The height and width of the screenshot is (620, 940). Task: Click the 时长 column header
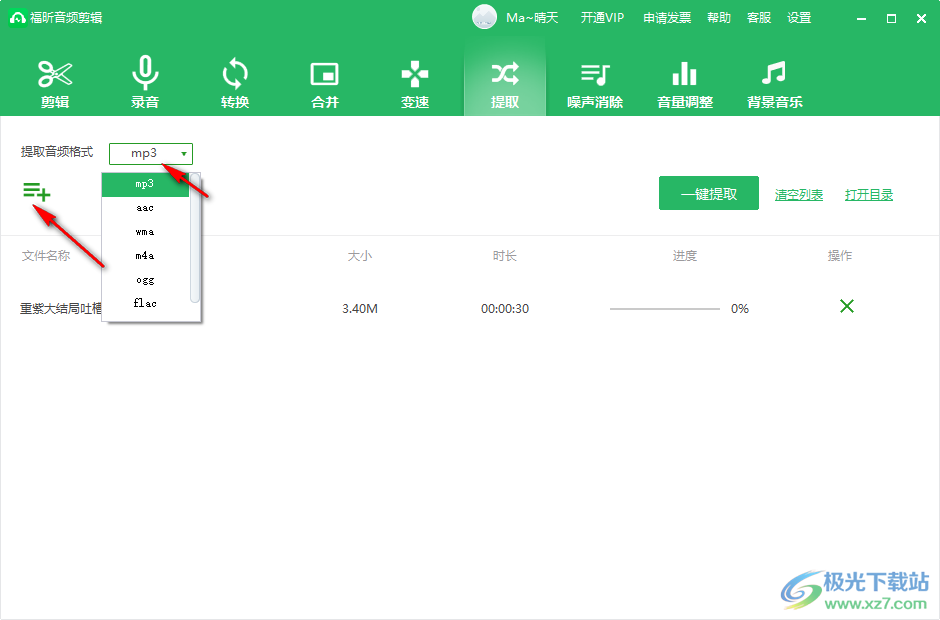pos(505,256)
